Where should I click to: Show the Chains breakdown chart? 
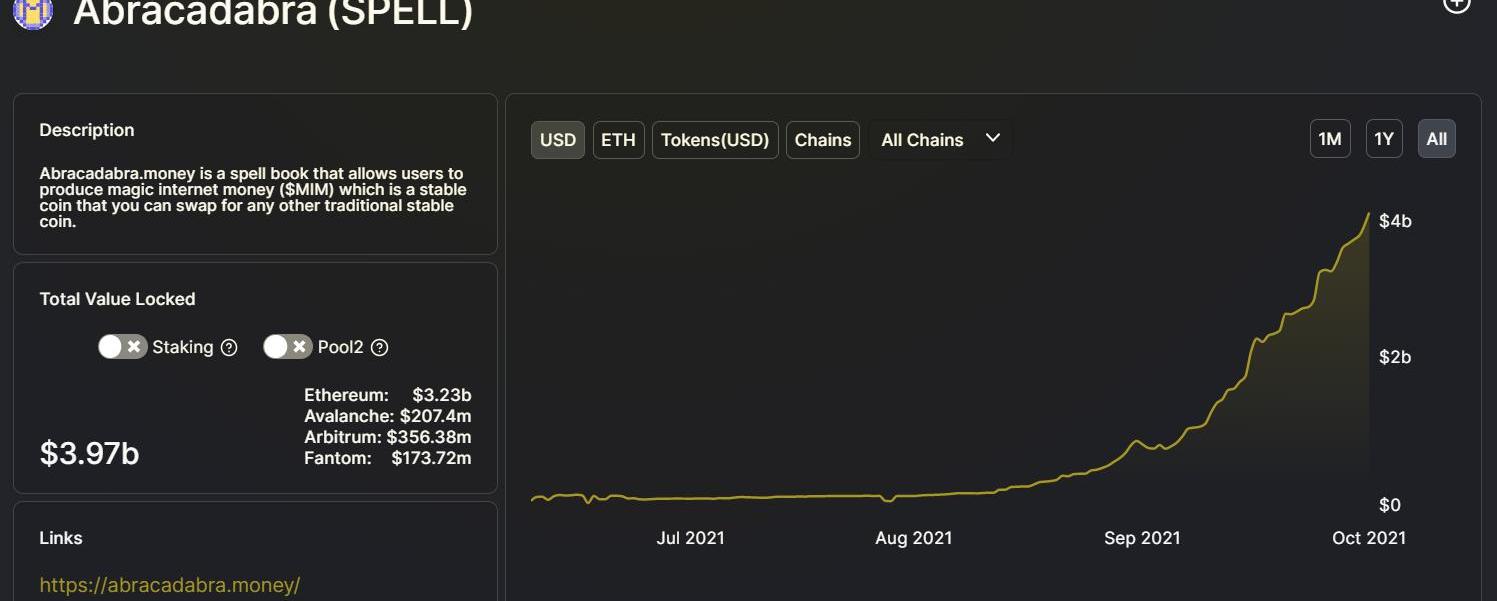pos(822,140)
